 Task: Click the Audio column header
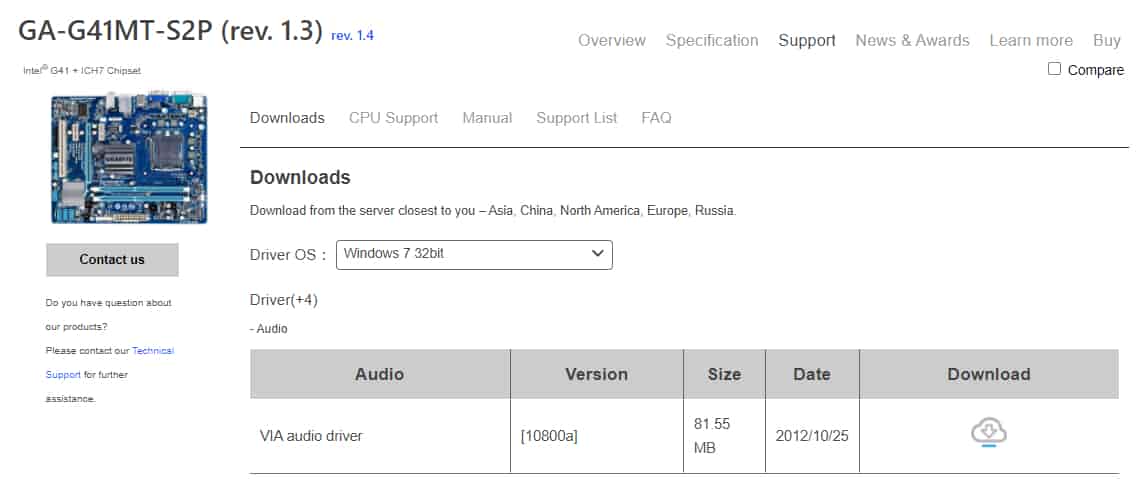tap(380, 374)
